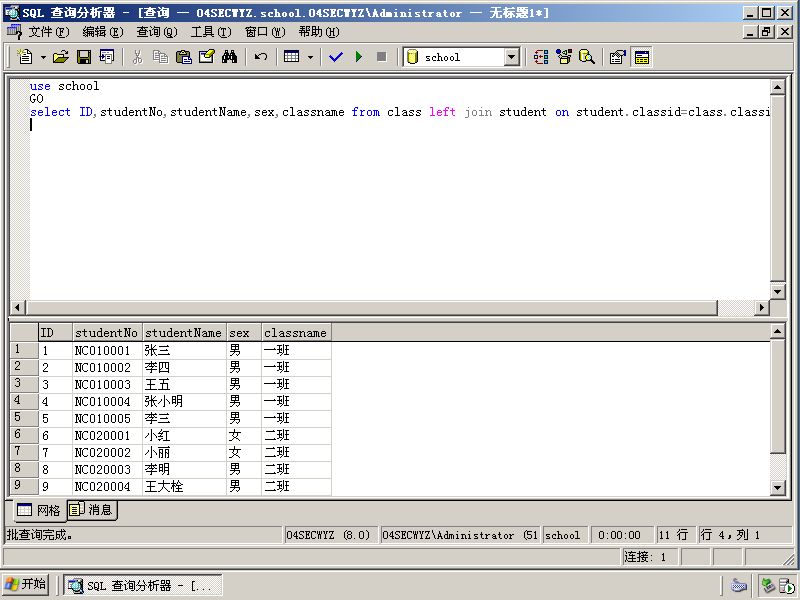Click the studentNo column header
Screen dimensions: 800x600
click(x=107, y=333)
